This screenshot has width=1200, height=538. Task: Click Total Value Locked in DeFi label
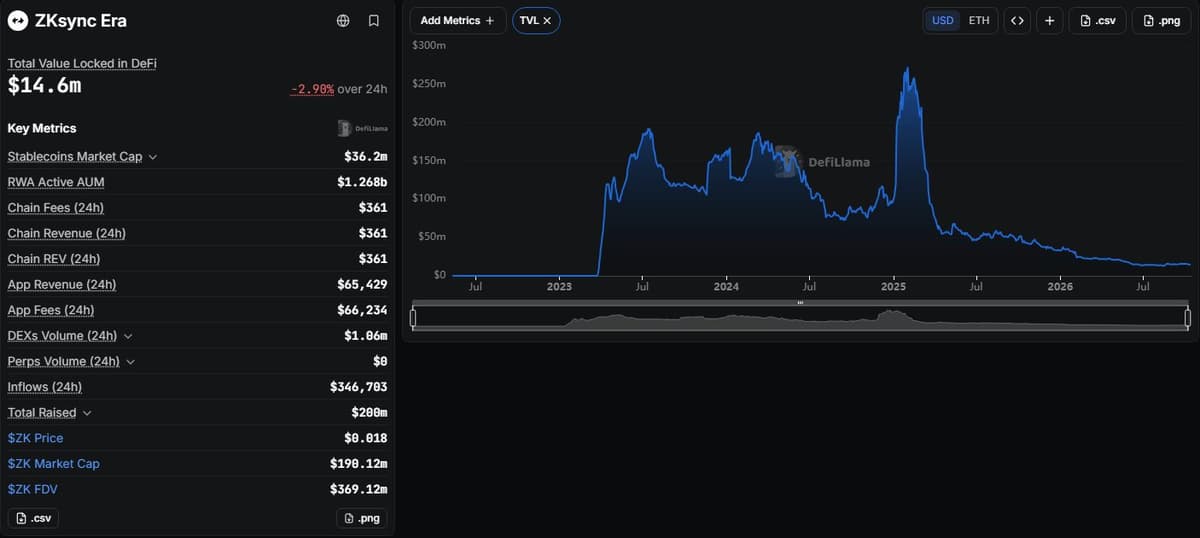click(x=82, y=63)
